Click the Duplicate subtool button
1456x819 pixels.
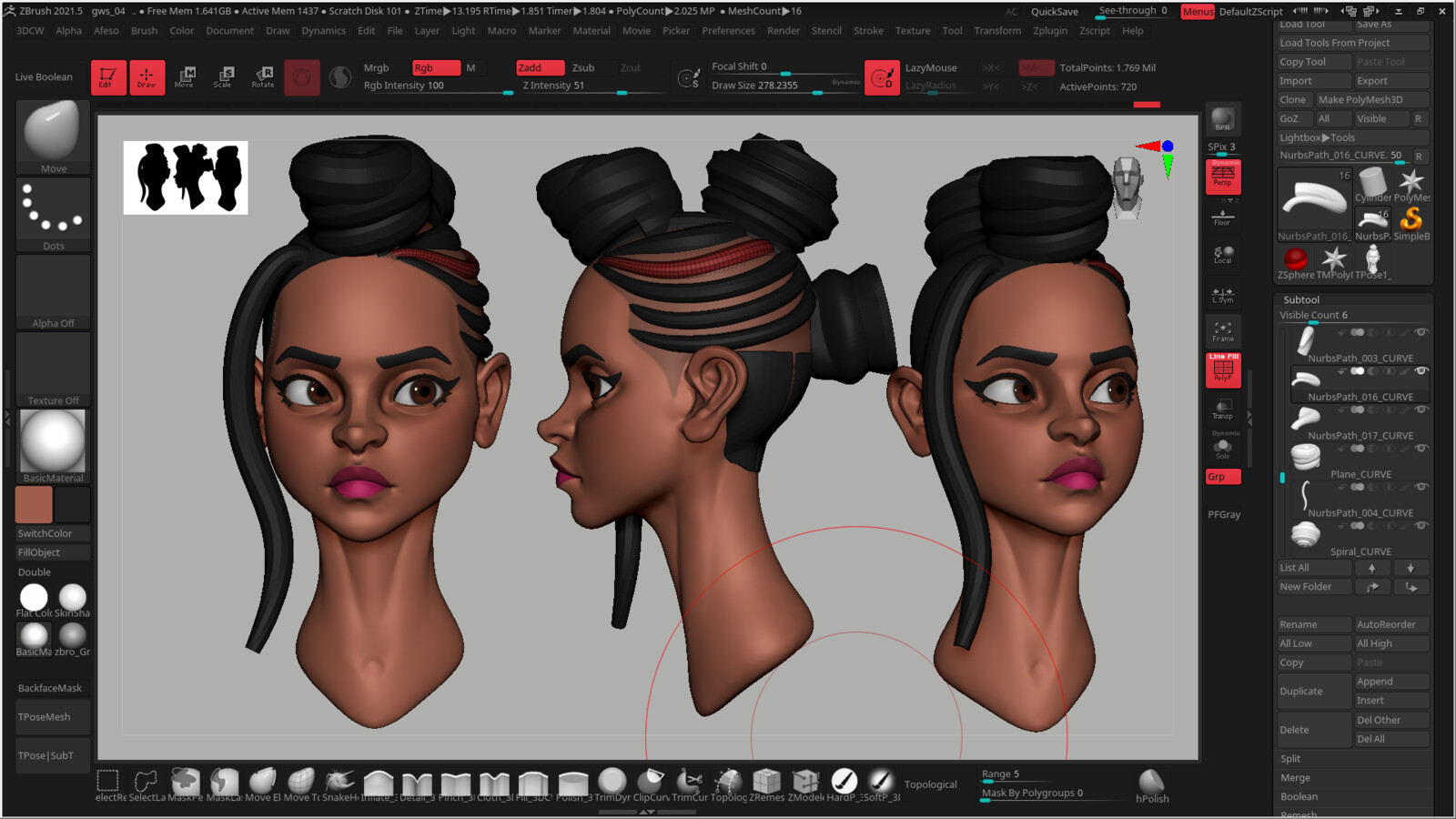pyautogui.click(x=1314, y=692)
